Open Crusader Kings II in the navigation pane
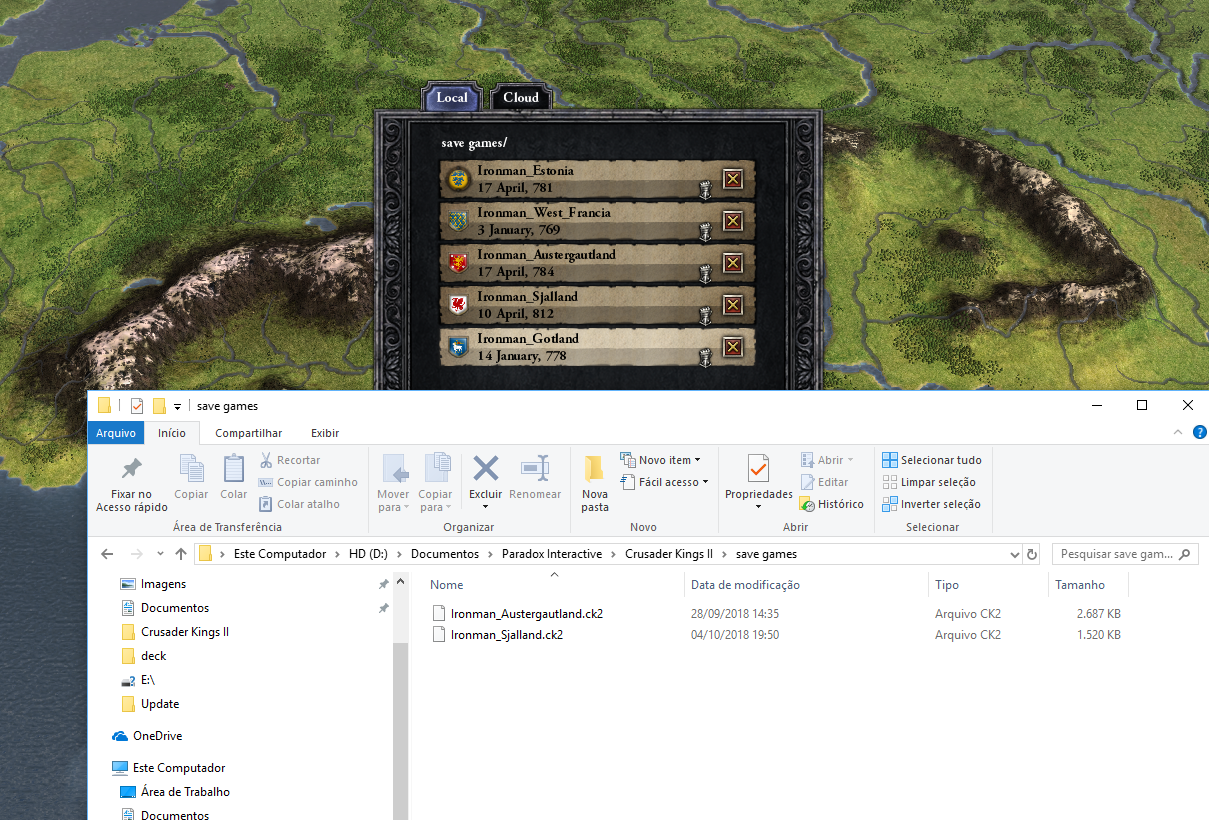 click(185, 632)
